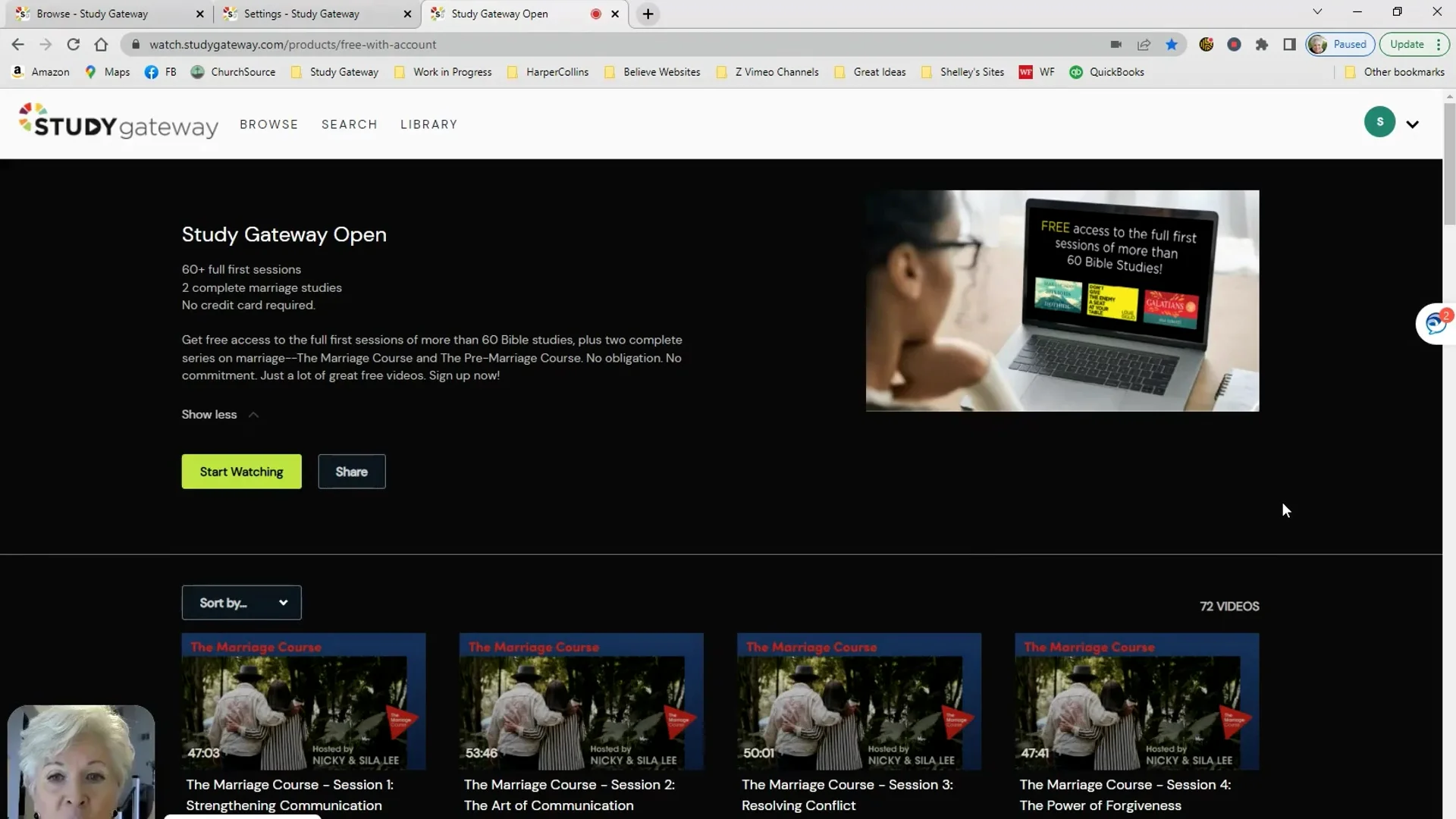Expand the account menu chevron
This screenshot has width=1456, height=819.
(x=1412, y=124)
